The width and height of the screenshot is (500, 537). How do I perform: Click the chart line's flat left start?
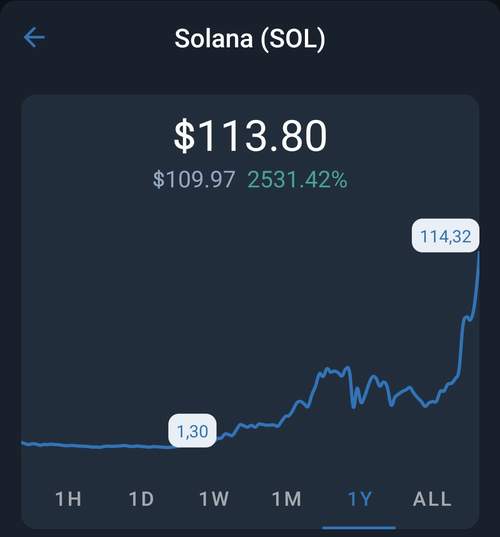click(24, 443)
